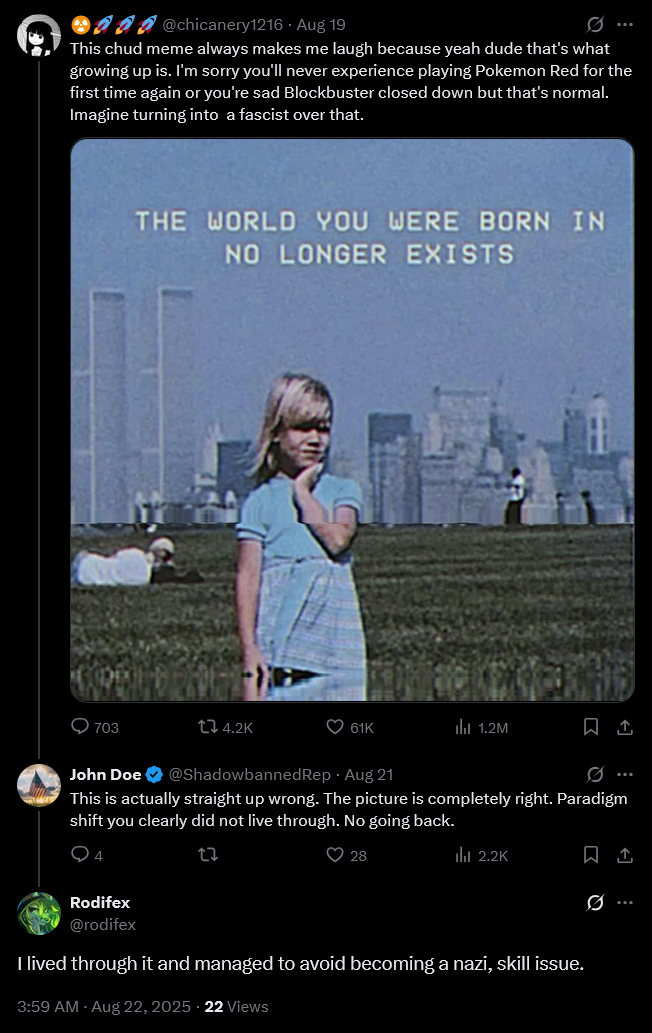The height and width of the screenshot is (1033, 652).
Task: View John Doe's post analytics 2.2K
Action: point(481,854)
